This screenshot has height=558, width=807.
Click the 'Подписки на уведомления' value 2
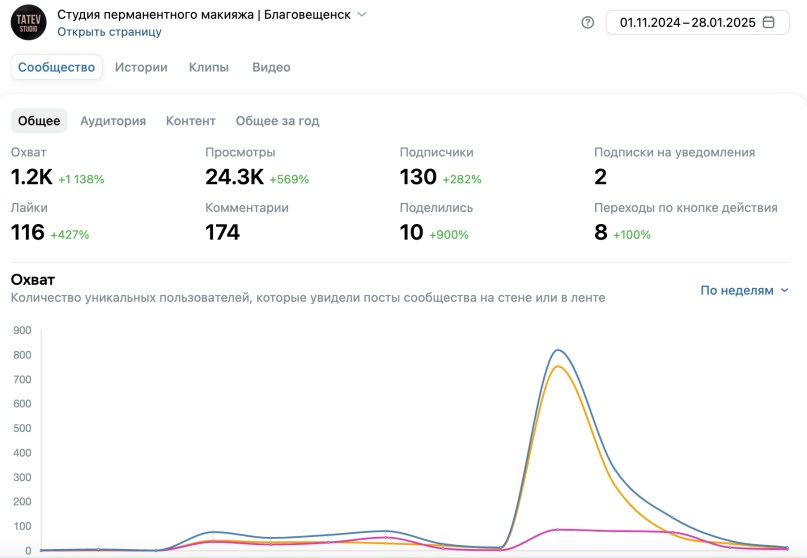600,177
